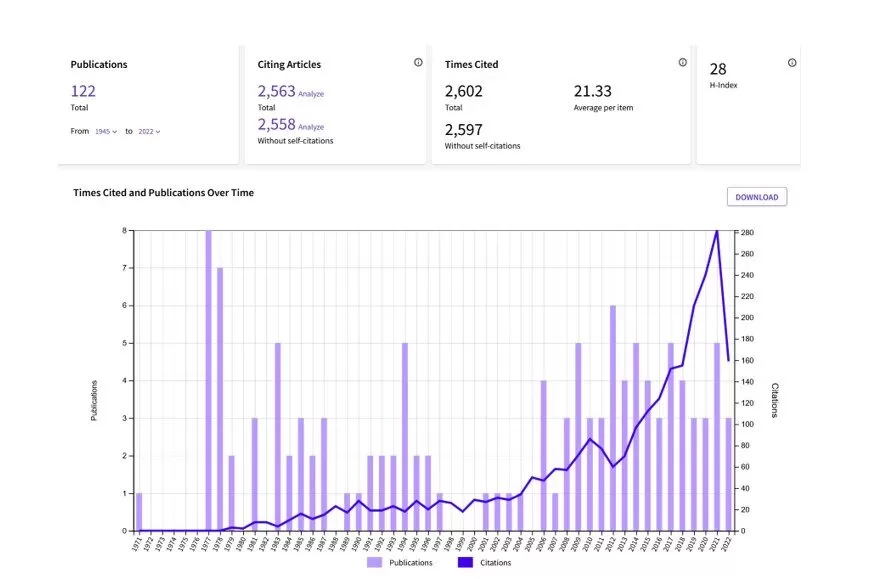Click Analyze next to 2,558
The height and width of the screenshot is (579, 878).
click(x=311, y=127)
